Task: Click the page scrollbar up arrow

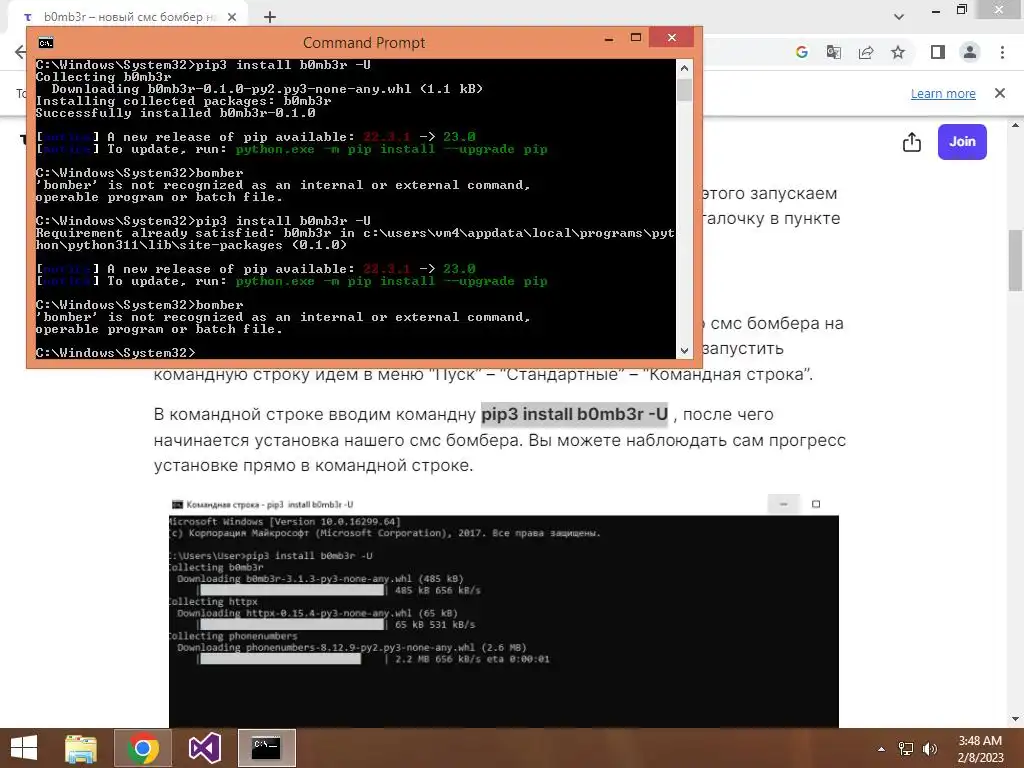Action: click(1016, 125)
